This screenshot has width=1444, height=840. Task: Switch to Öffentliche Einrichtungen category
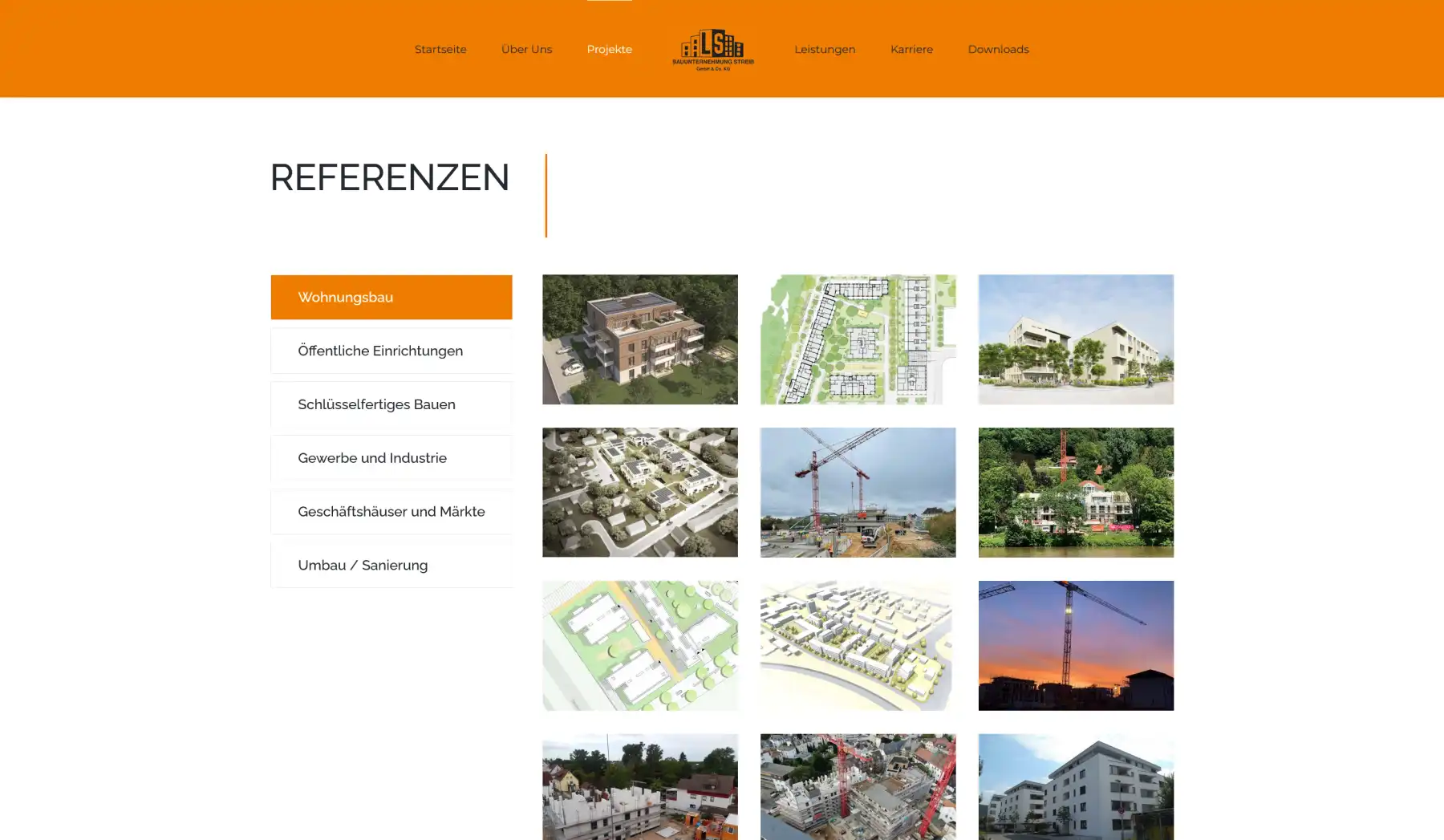click(x=391, y=351)
